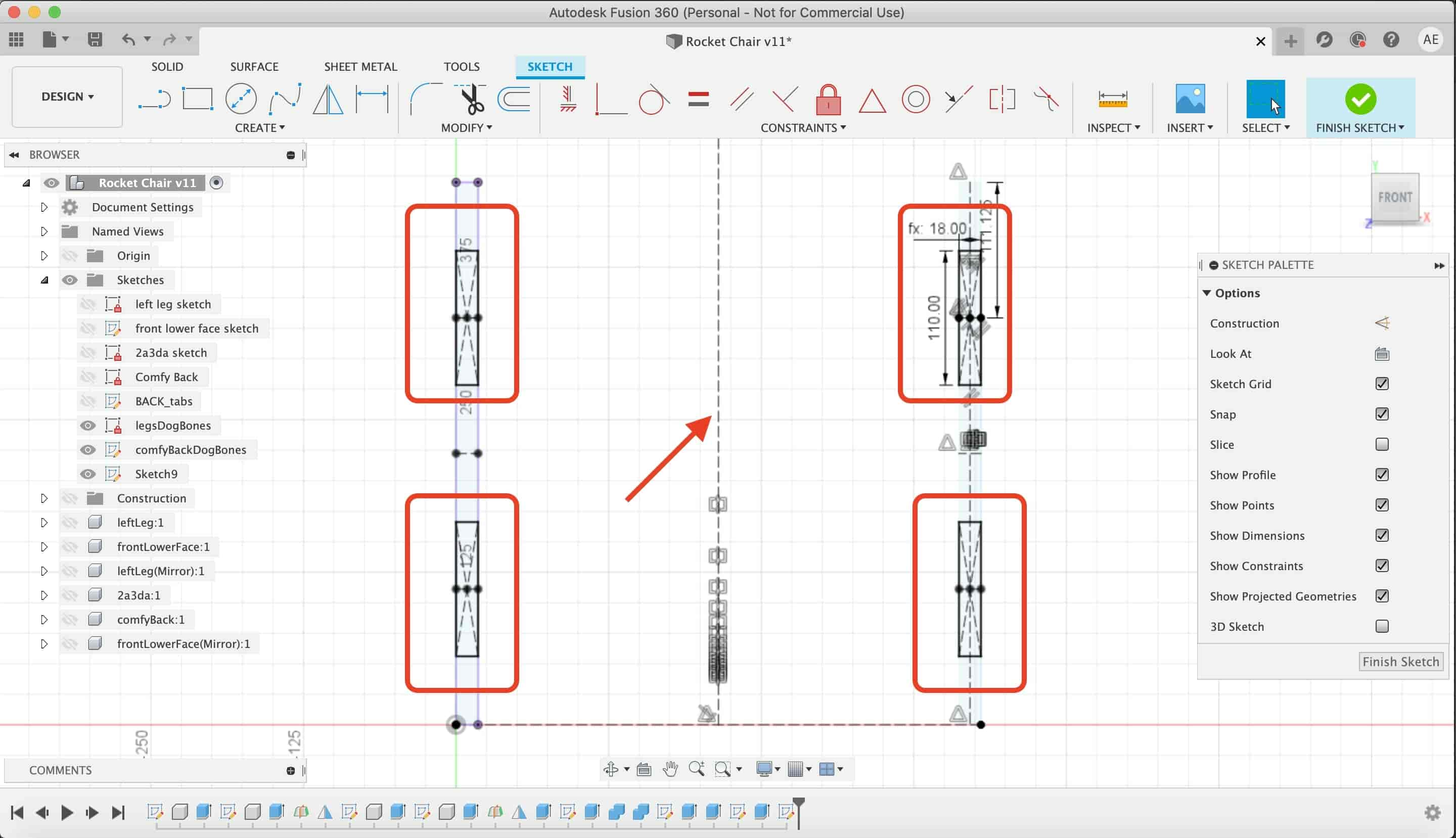The height and width of the screenshot is (838, 1456).
Task: Apply the Concentric constraint
Action: pos(916,99)
